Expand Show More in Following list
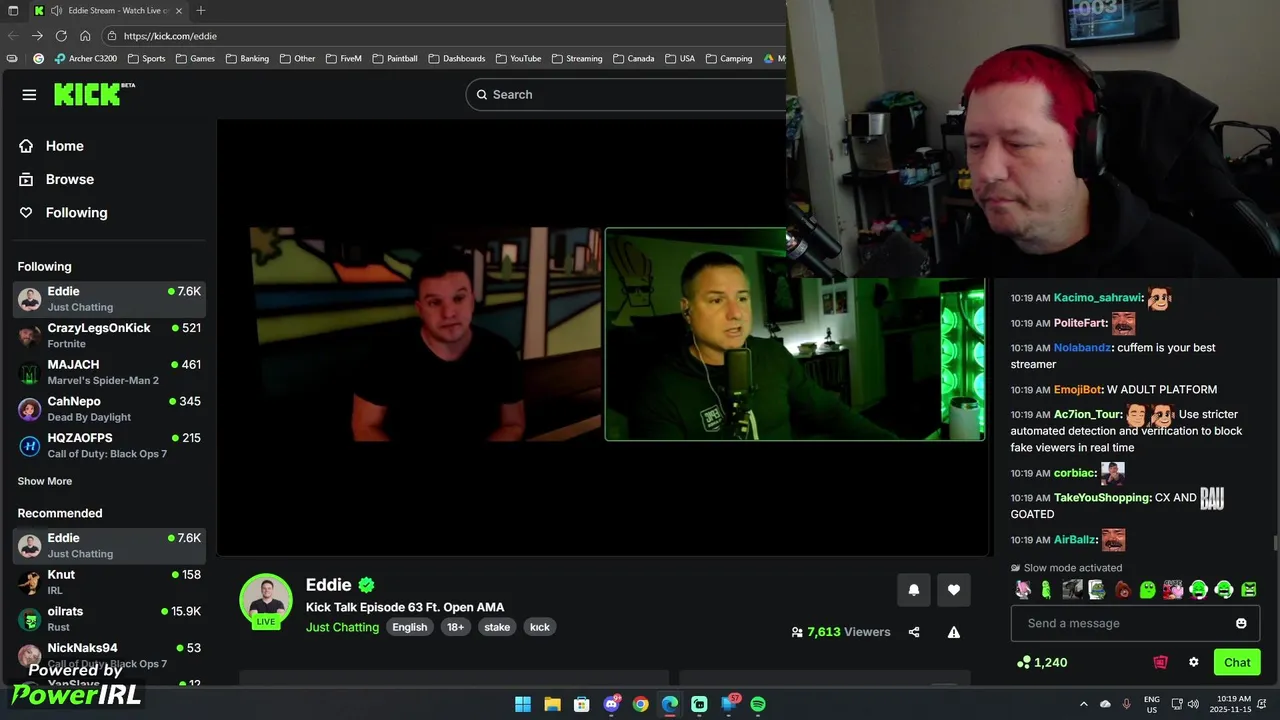Viewport: 1280px width, 720px height. (44, 481)
